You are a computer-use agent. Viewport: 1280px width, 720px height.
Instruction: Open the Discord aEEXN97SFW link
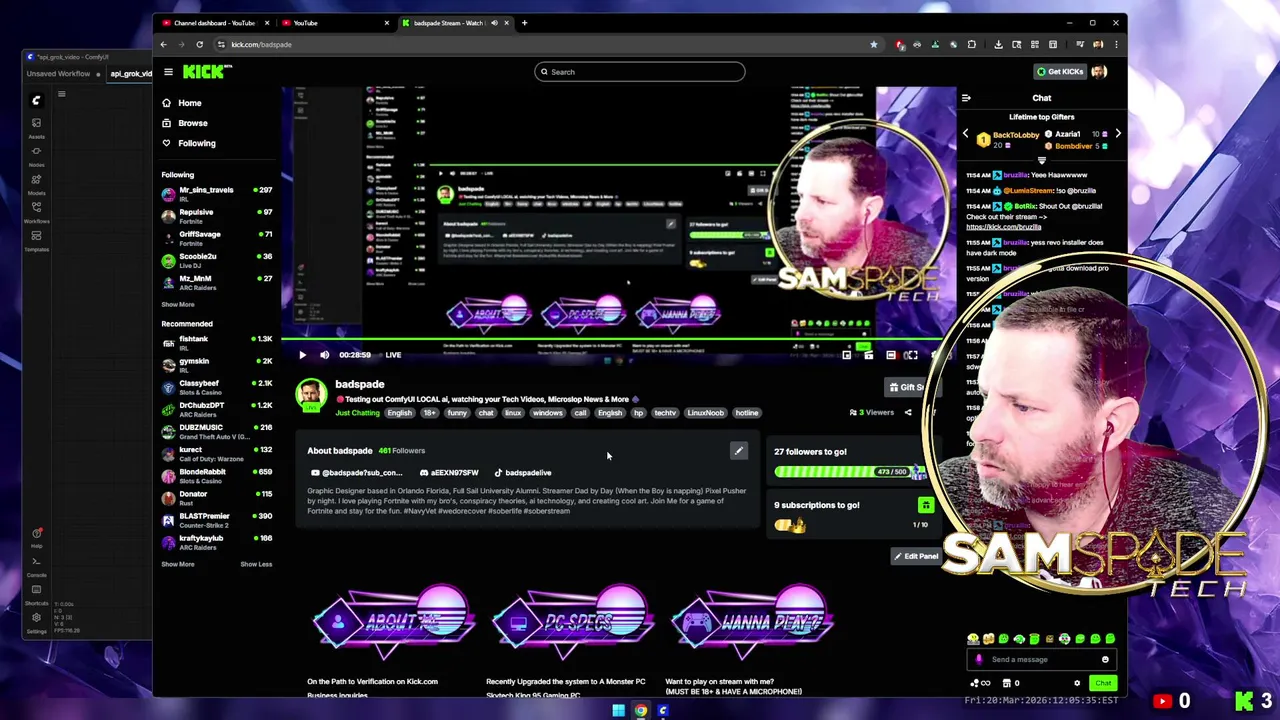coord(449,473)
